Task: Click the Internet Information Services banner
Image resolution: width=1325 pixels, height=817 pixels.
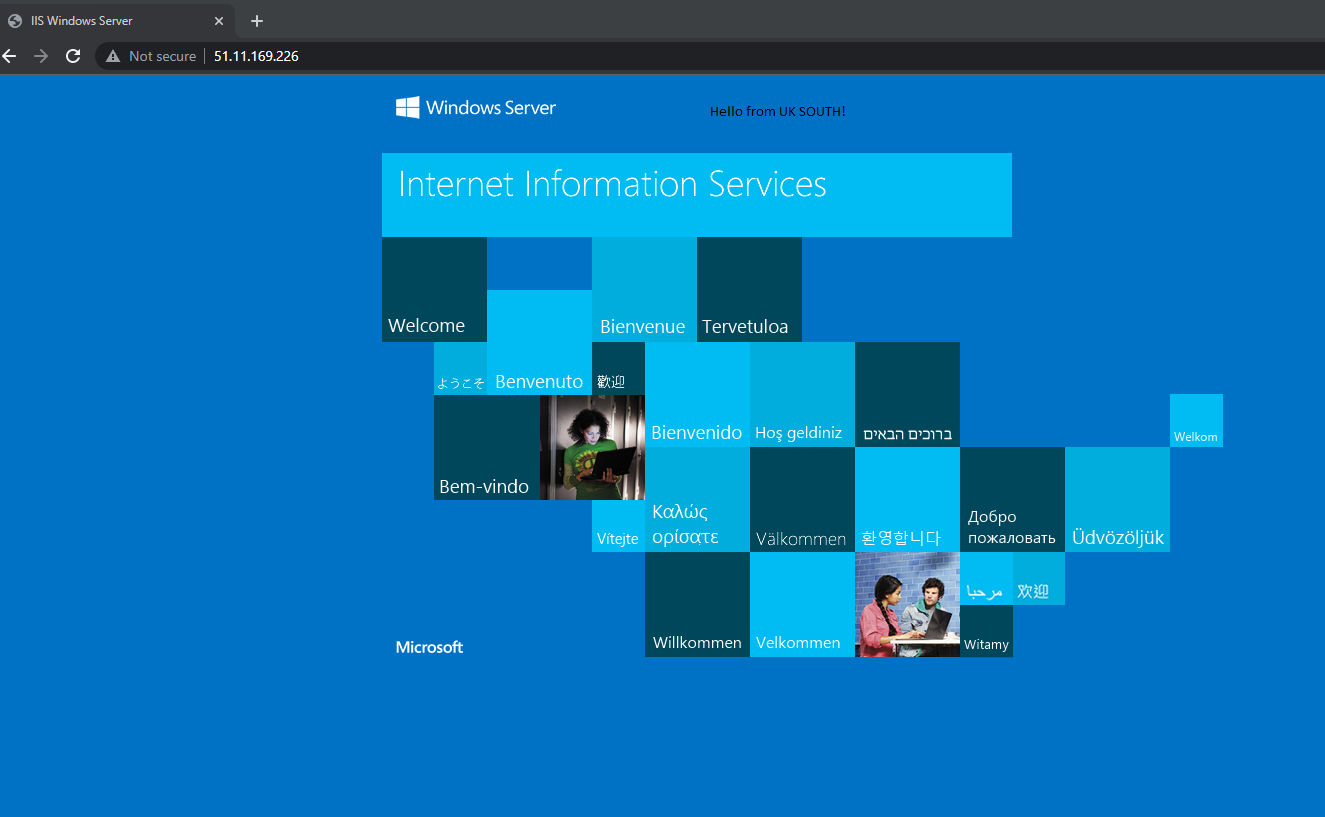Action: click(x=697, y=195)
